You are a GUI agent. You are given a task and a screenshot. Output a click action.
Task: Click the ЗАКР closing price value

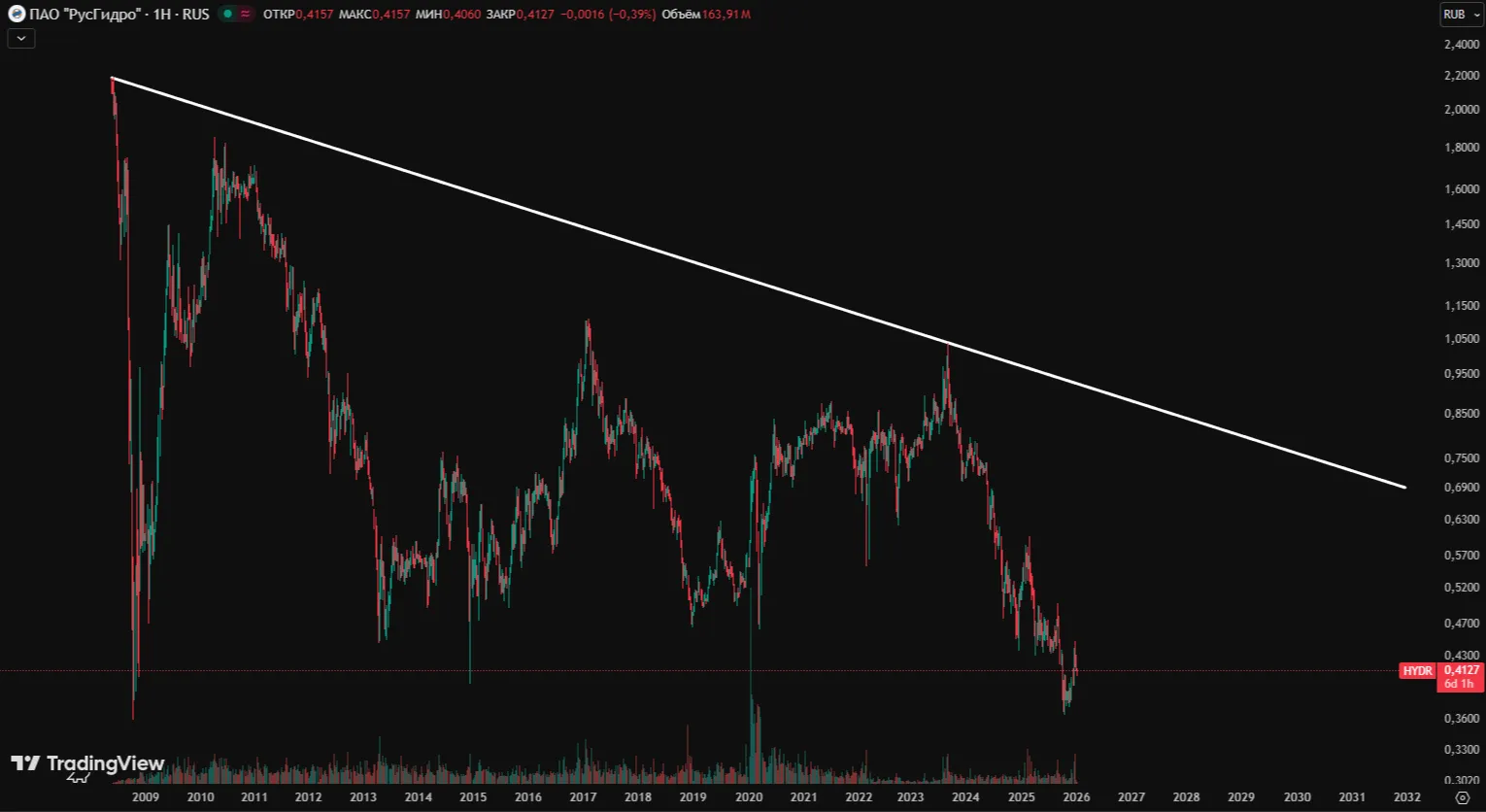pos(534,15)
